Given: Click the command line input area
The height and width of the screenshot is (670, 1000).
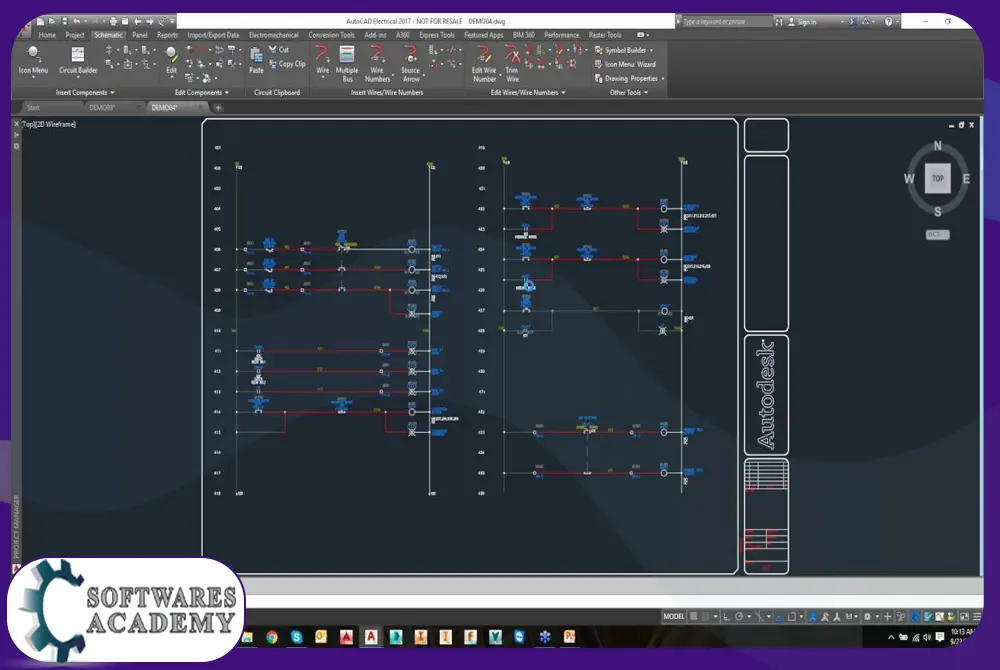Looking at the screenshot, I should 612,601.
